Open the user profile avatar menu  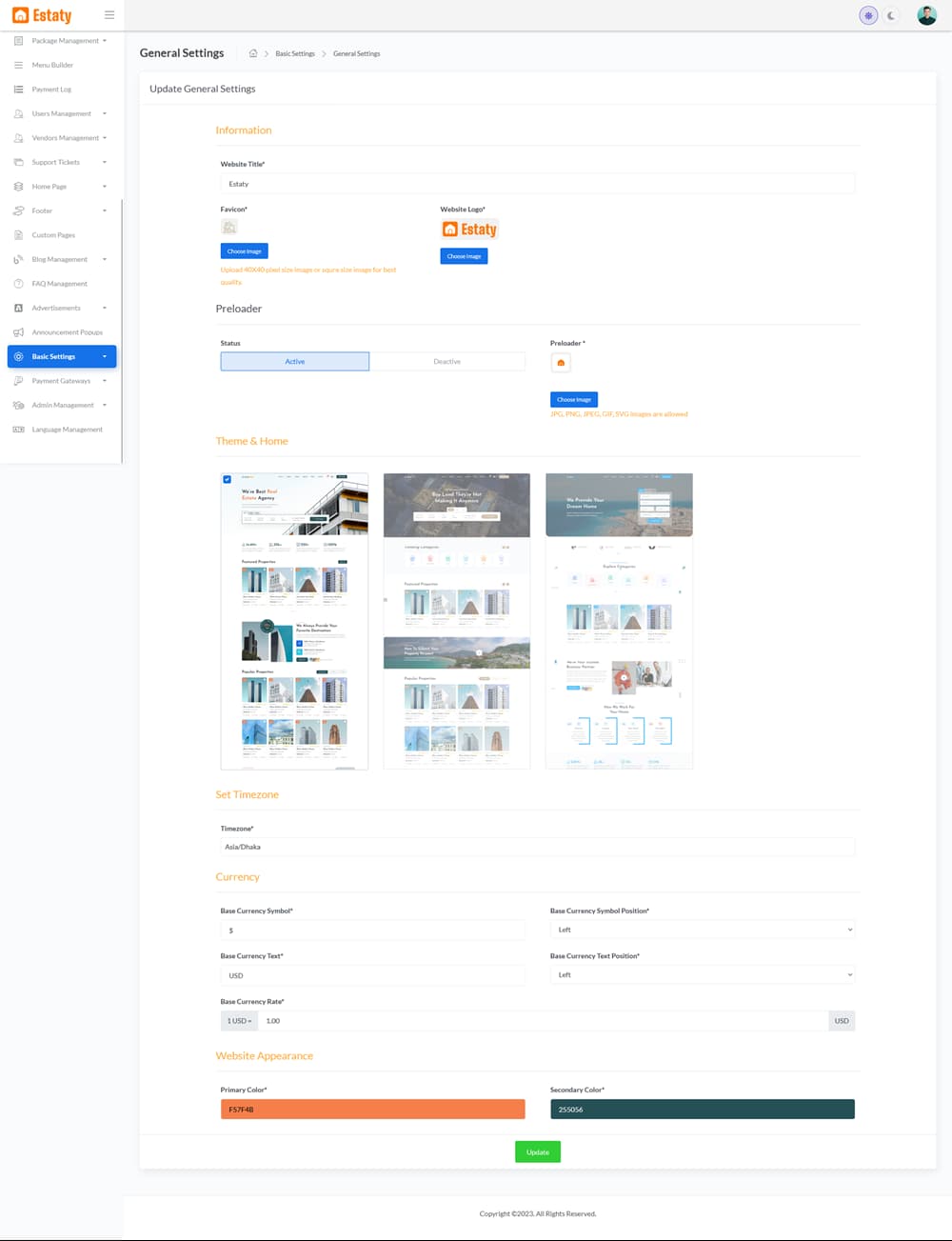926,15
